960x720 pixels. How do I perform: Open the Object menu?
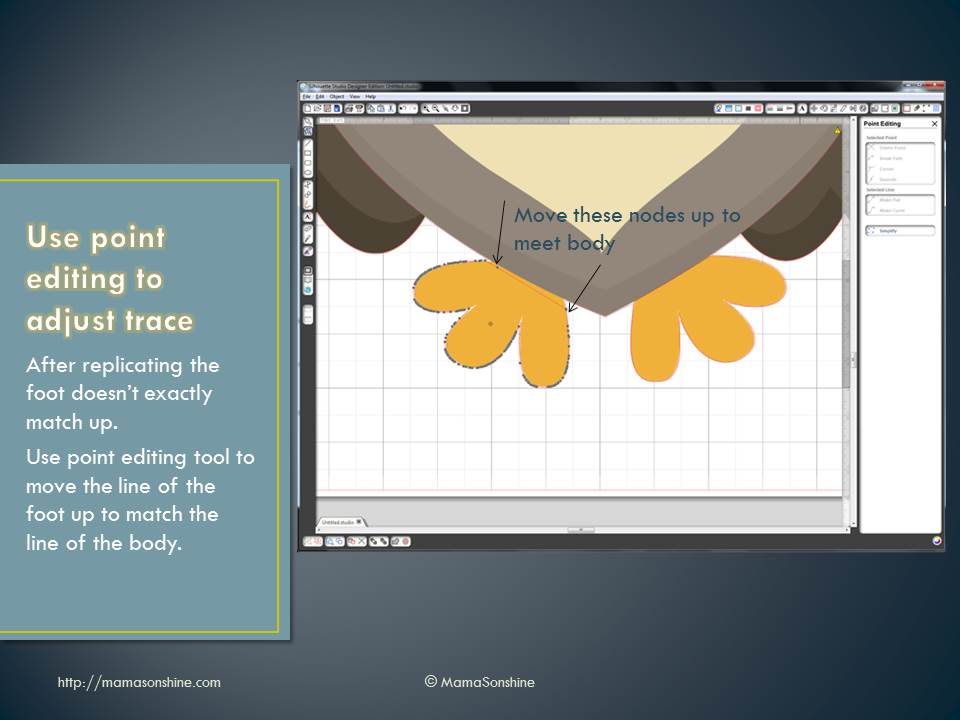(x=337, y=96)
